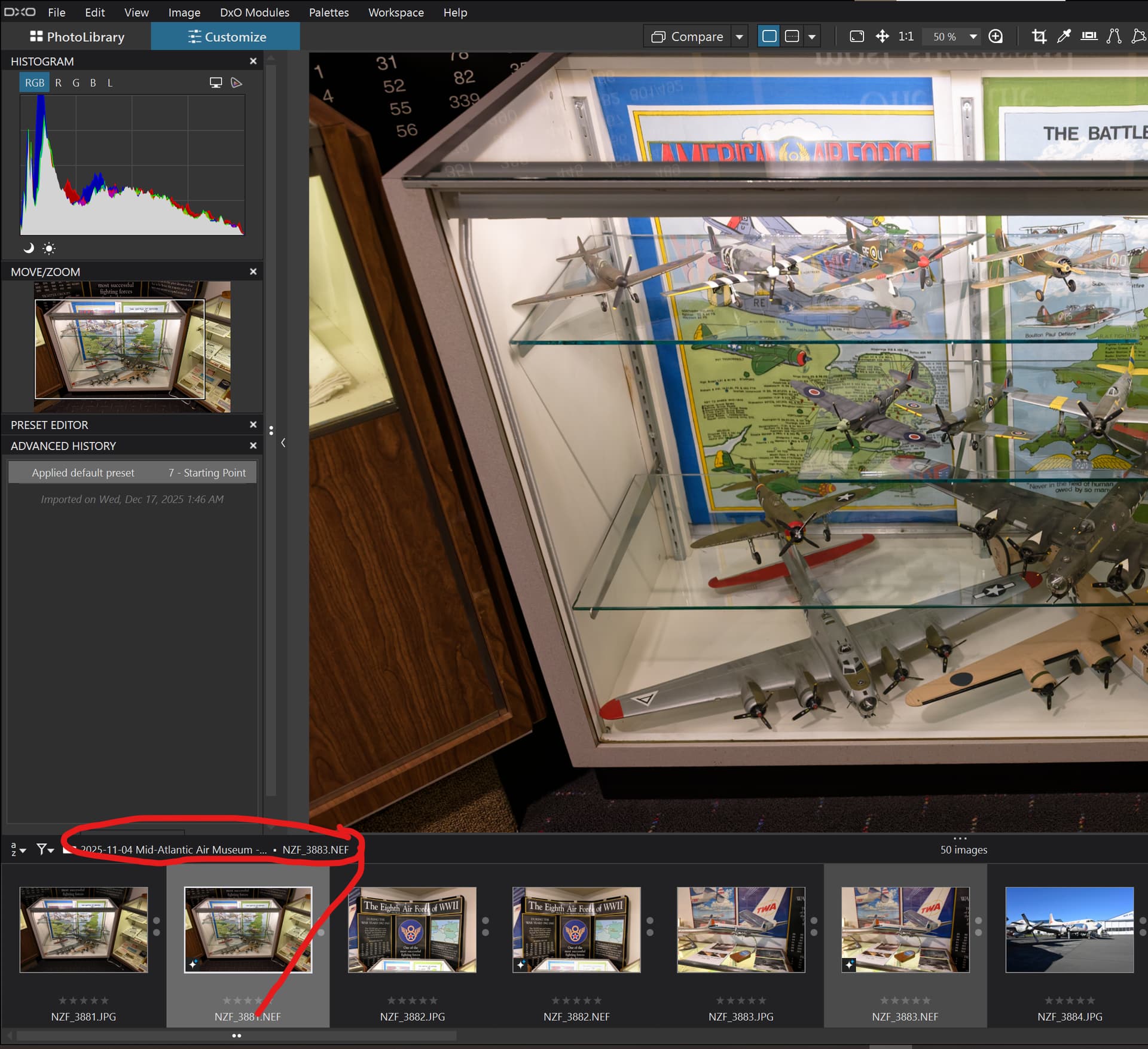Select the Crop tool
1148x1049 pixels.
click(x=1039, y=36)
